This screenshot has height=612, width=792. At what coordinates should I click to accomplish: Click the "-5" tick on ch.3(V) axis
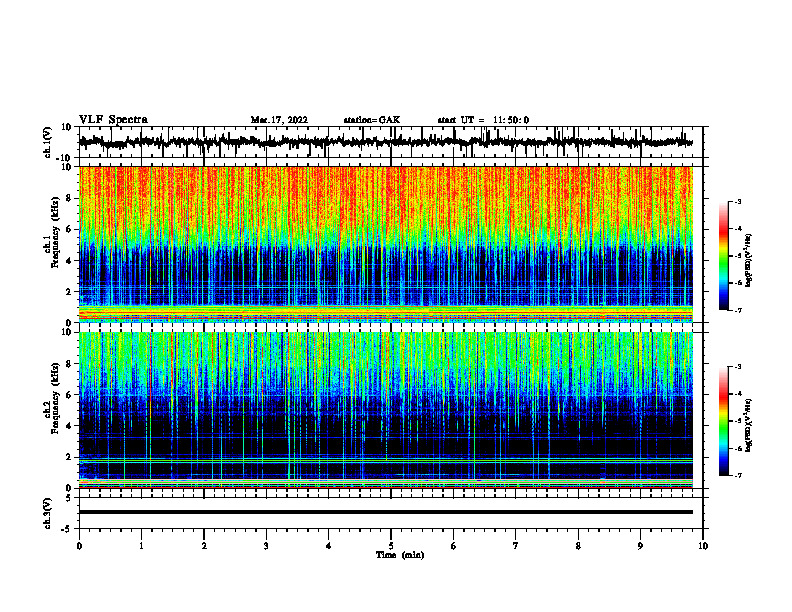coord(68,529)
